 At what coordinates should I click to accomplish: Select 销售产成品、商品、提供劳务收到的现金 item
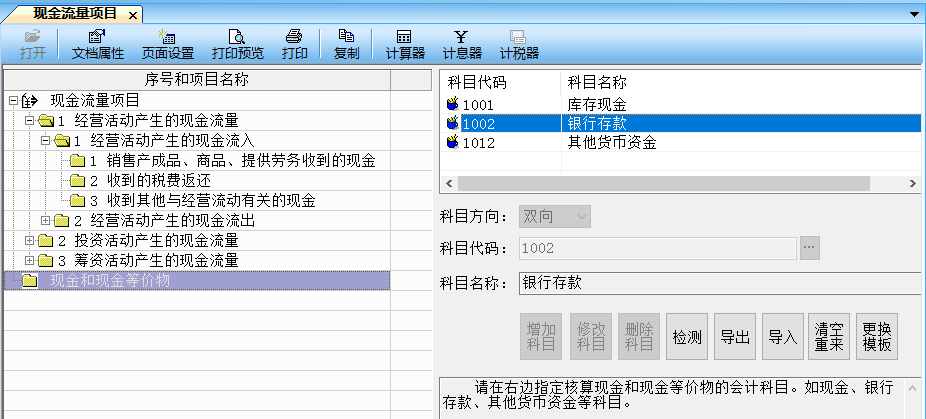232,161
